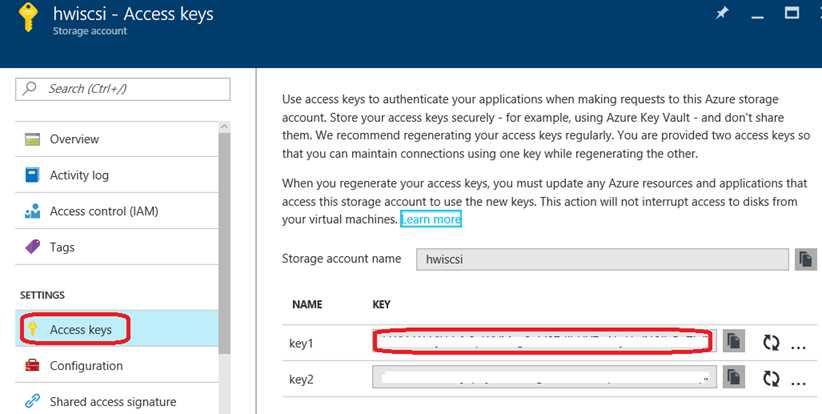Maximize the Access keys blade
822x414 pixels.
[792, 13]
